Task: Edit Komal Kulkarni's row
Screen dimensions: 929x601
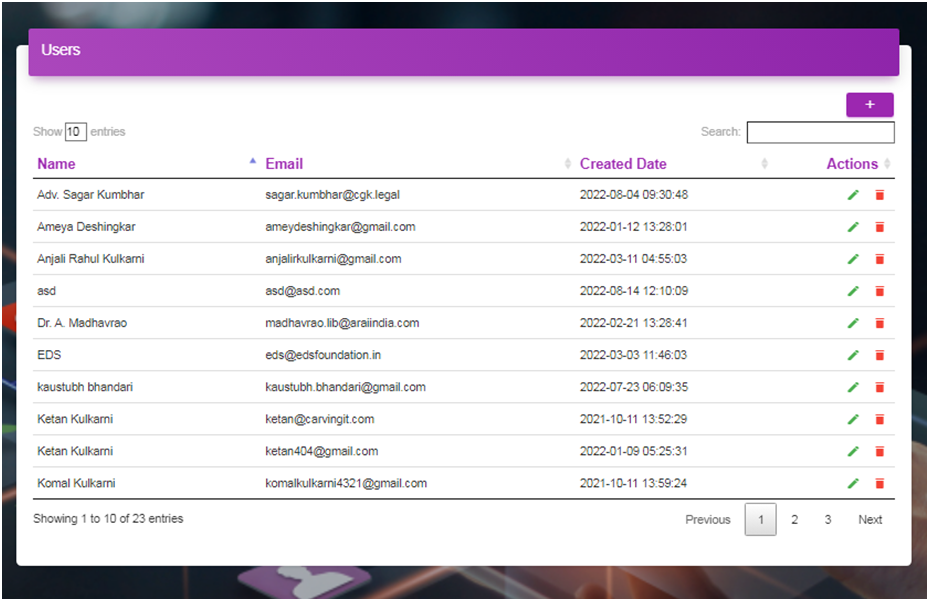Action: tap(853, 483)
